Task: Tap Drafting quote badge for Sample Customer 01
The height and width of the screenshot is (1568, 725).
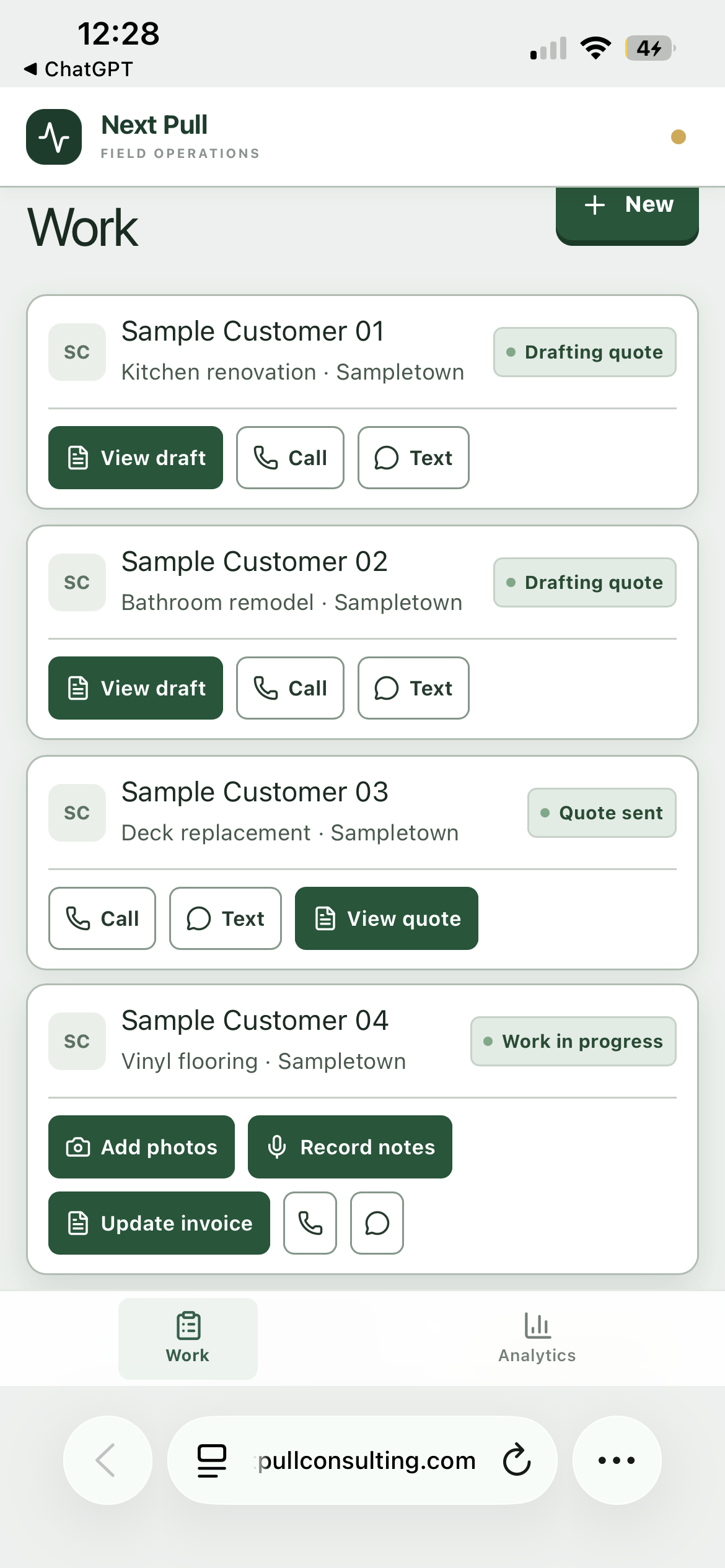Action: click(585, 352)
